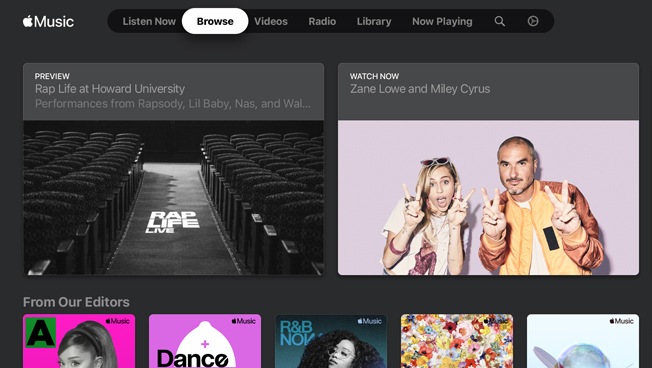Open the Dance playlist cover

(x=205, y=341)
